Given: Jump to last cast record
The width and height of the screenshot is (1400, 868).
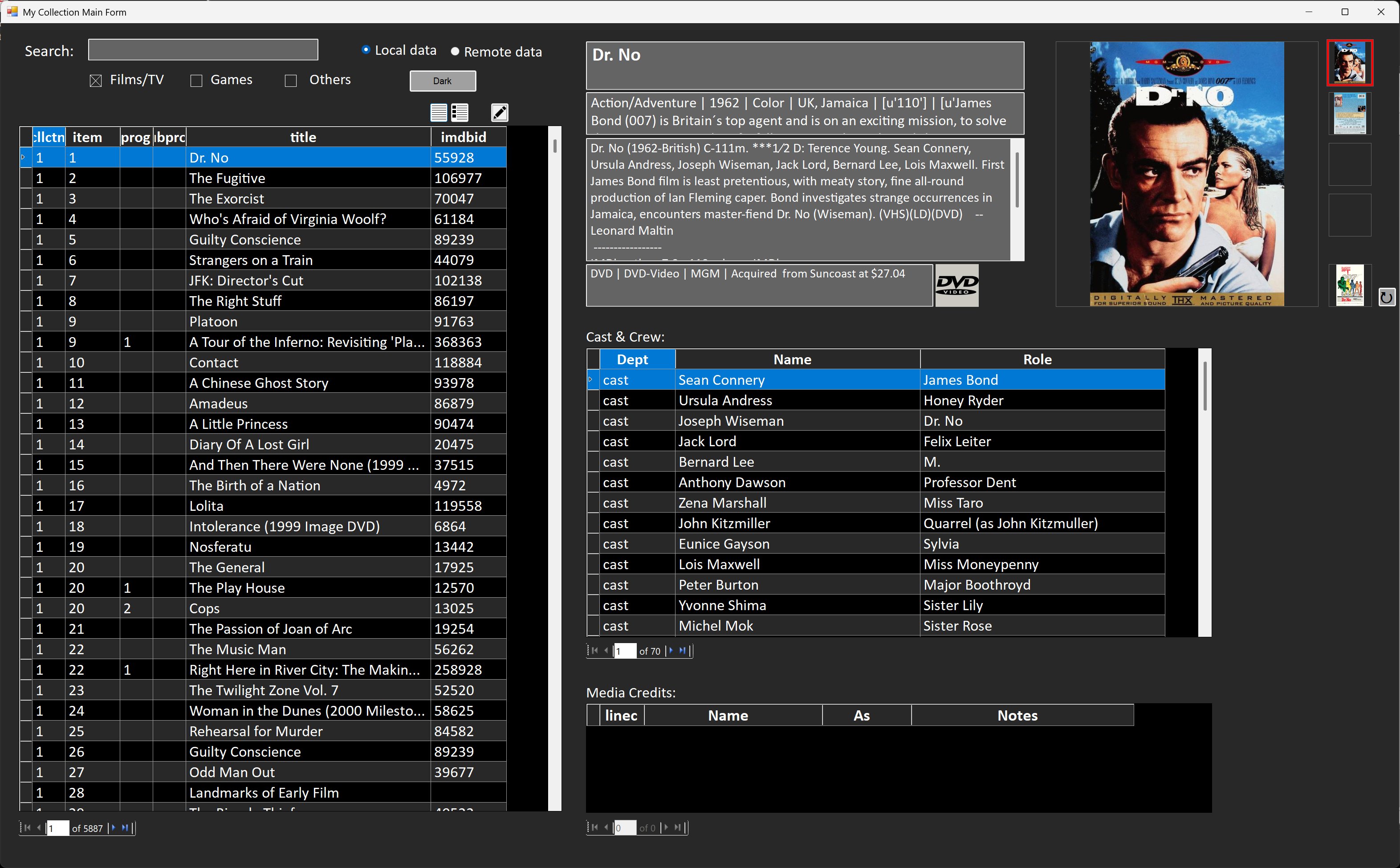Looking at the screenshot, I should coord(683,650).
